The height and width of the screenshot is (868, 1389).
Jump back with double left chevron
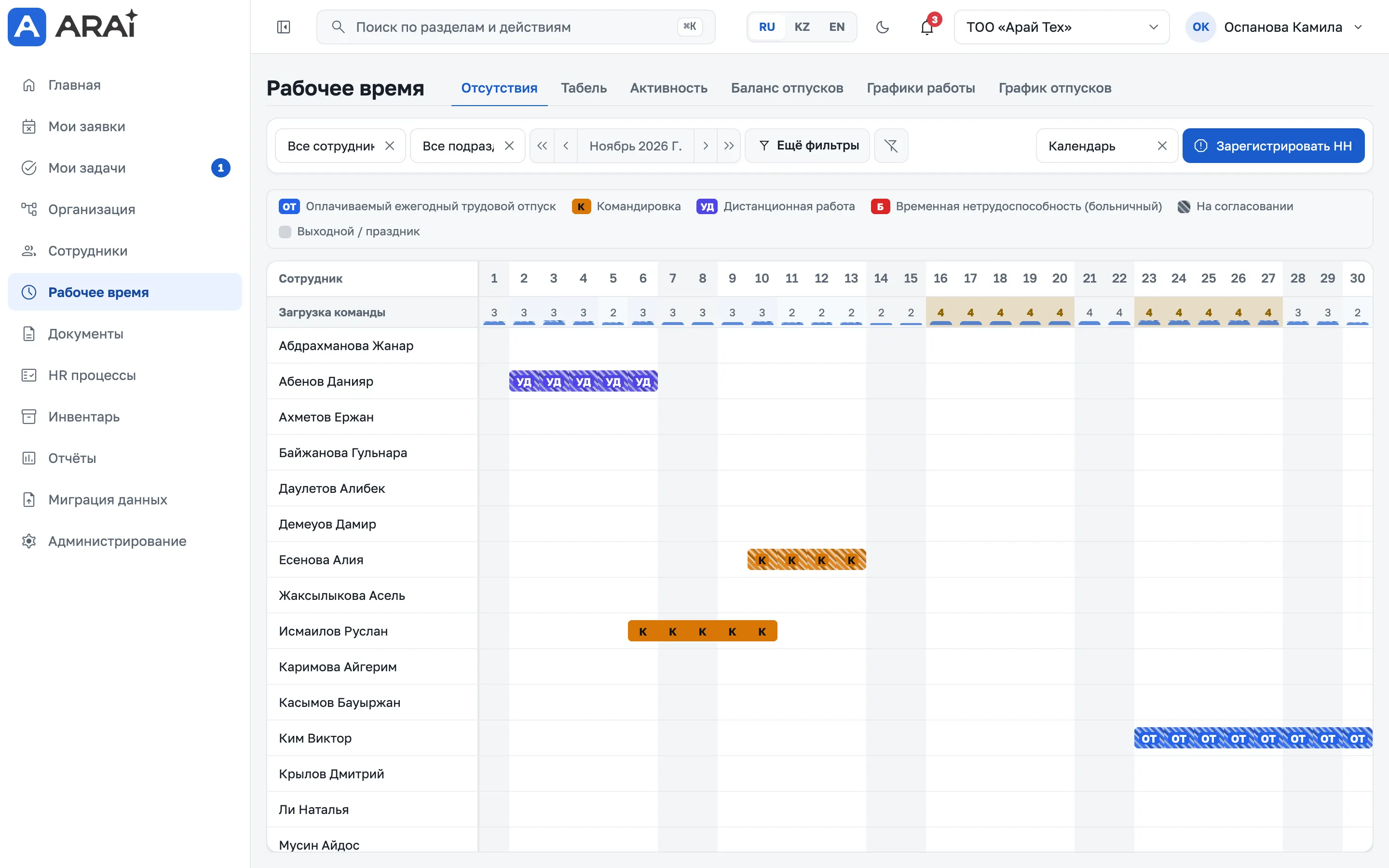tap(542, 146)
